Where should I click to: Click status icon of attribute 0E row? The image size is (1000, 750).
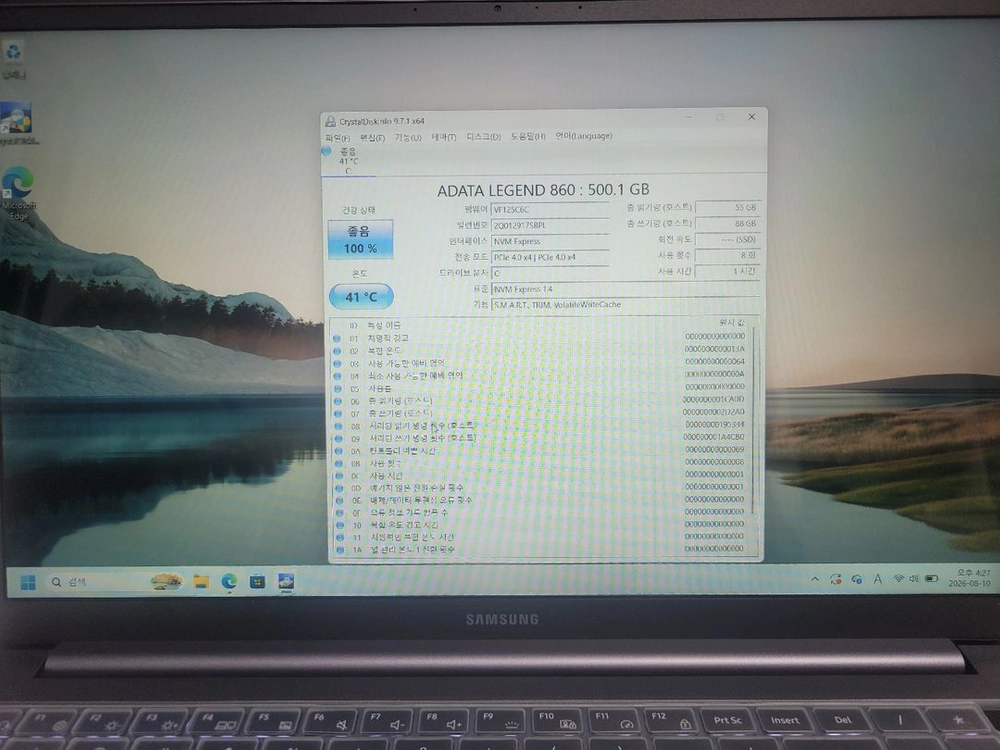339,501
